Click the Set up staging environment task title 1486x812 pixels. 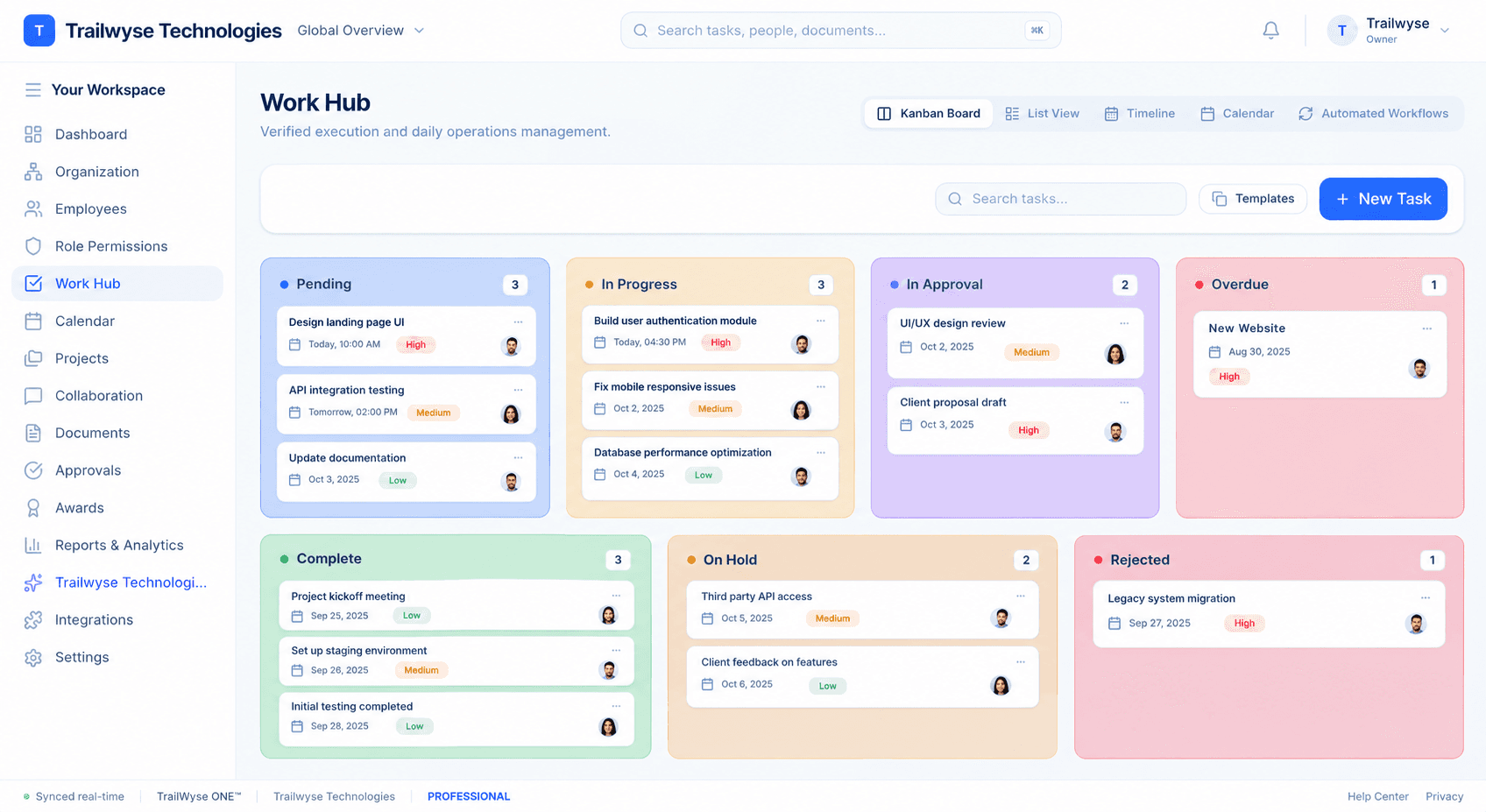click(359, 651)
